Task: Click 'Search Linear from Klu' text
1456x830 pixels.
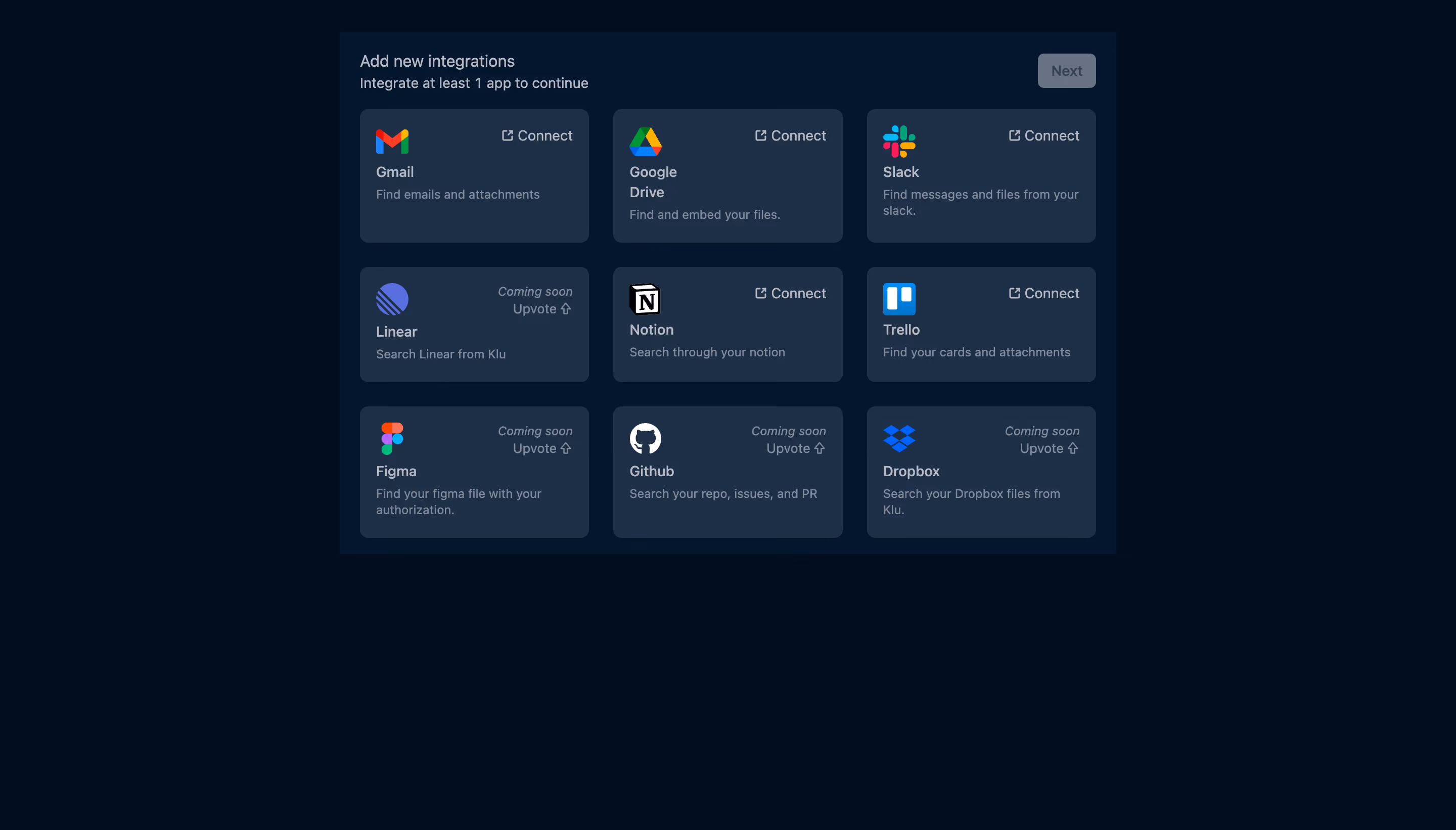Action: click(441, 354)
